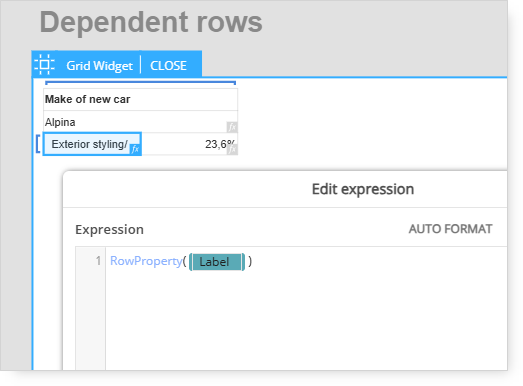
Task: Click the Grid Widget selection frame icon
Action: (x=45, y=64)
